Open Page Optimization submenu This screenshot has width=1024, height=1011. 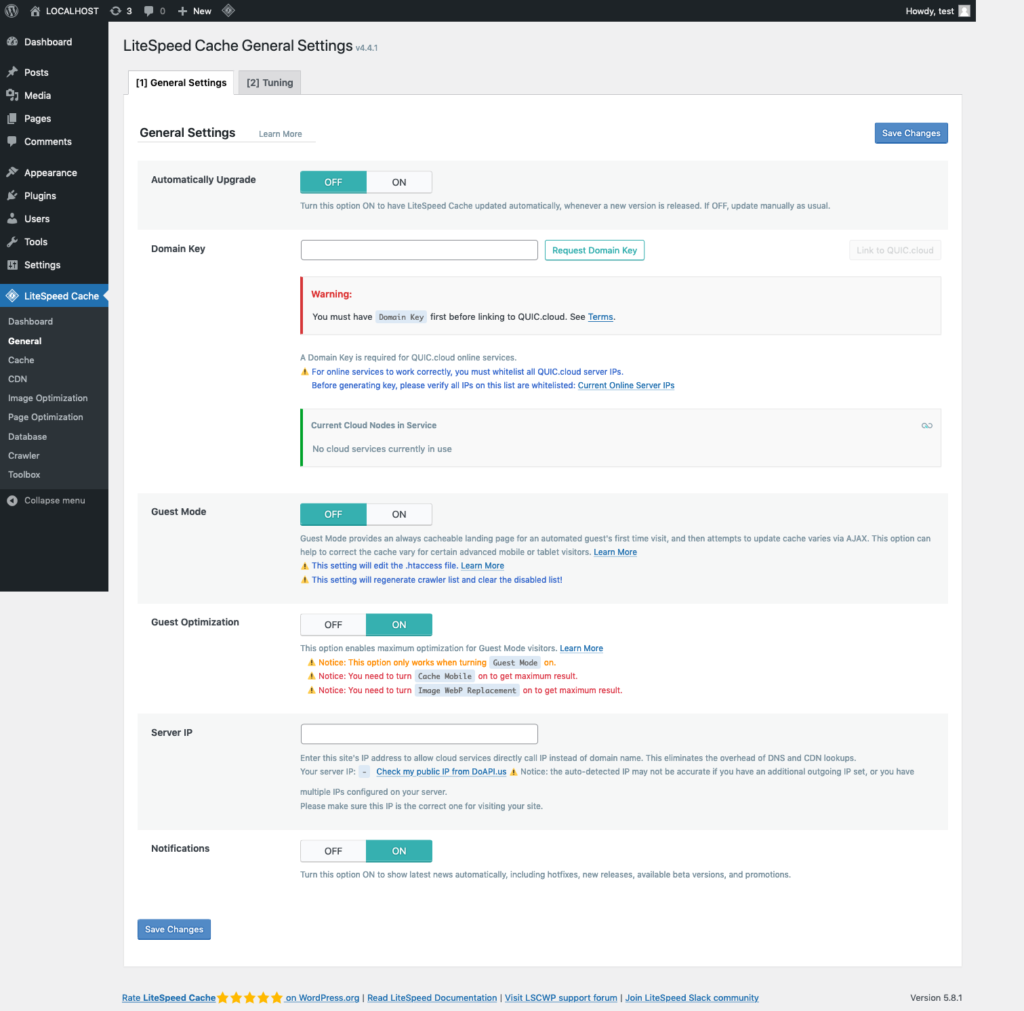(45, 417)
